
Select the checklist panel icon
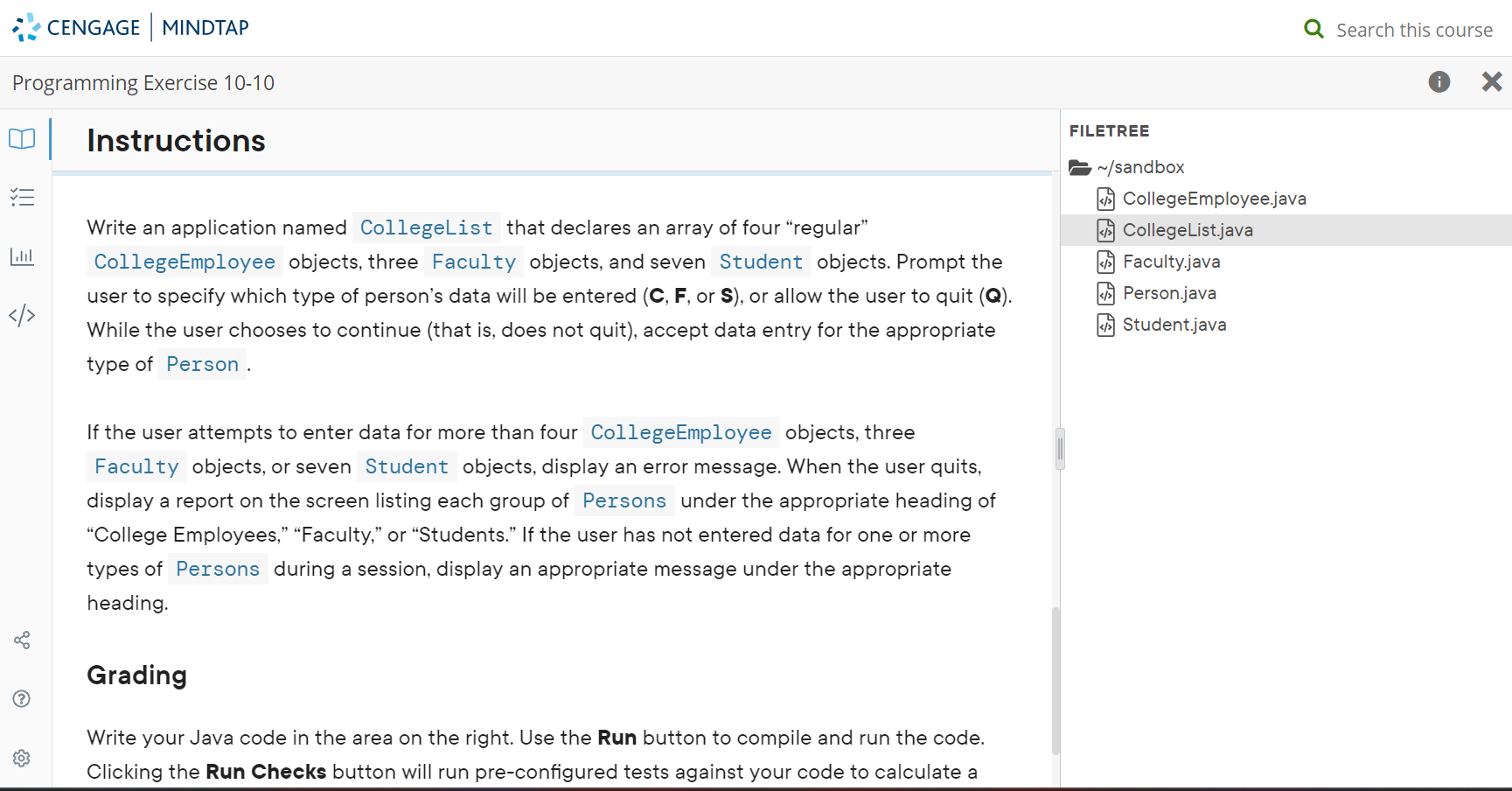(22, 198)
